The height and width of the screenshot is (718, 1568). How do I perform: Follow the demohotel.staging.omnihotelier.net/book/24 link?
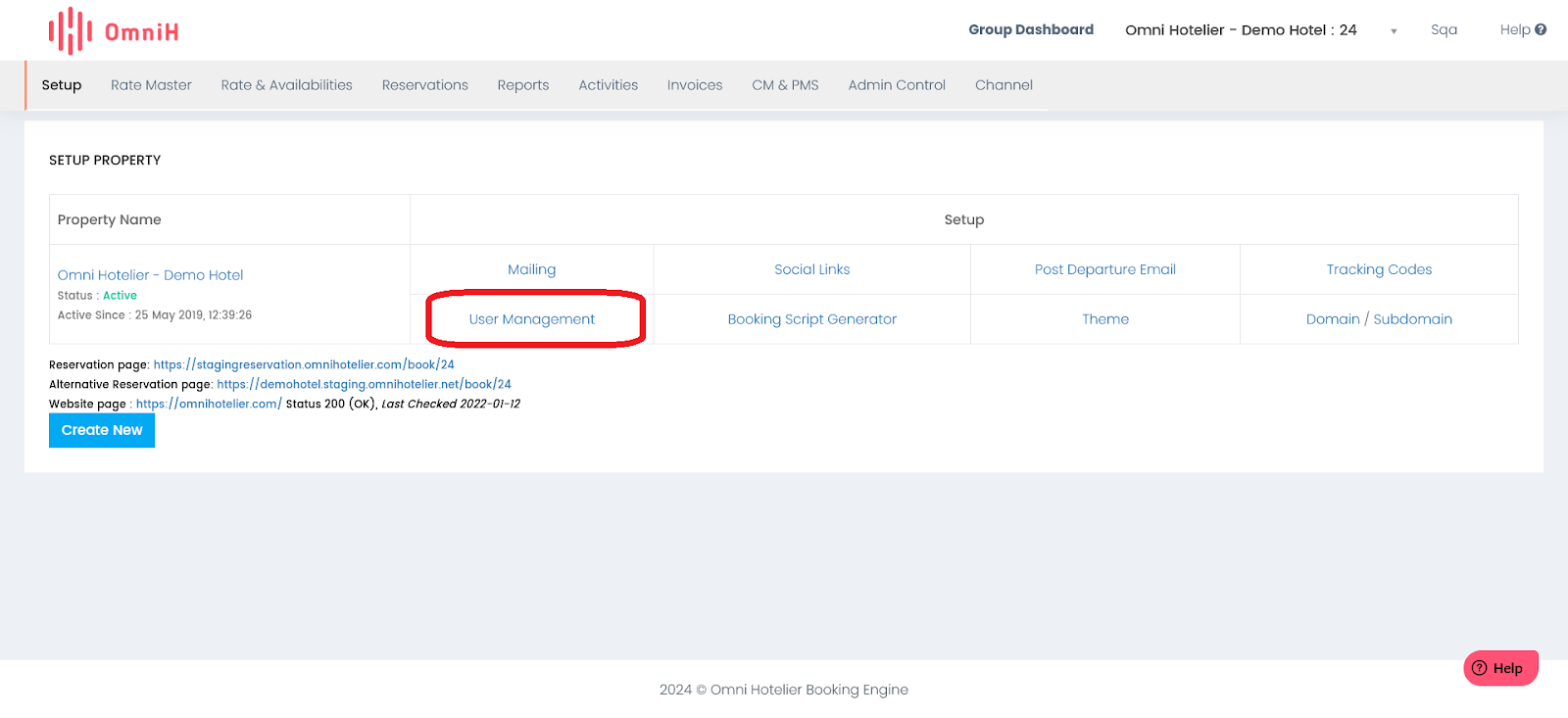point(364,384)
